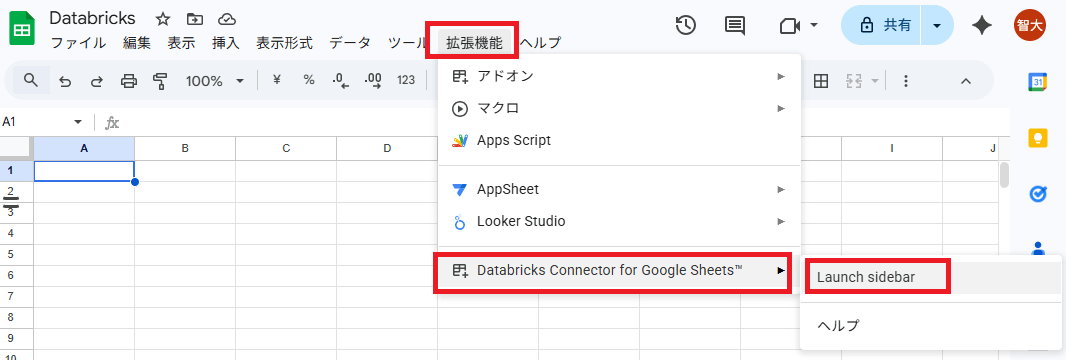Screen dimensions: 1066x360
Task: Increase decimal places
Action: tap(373, 81)
